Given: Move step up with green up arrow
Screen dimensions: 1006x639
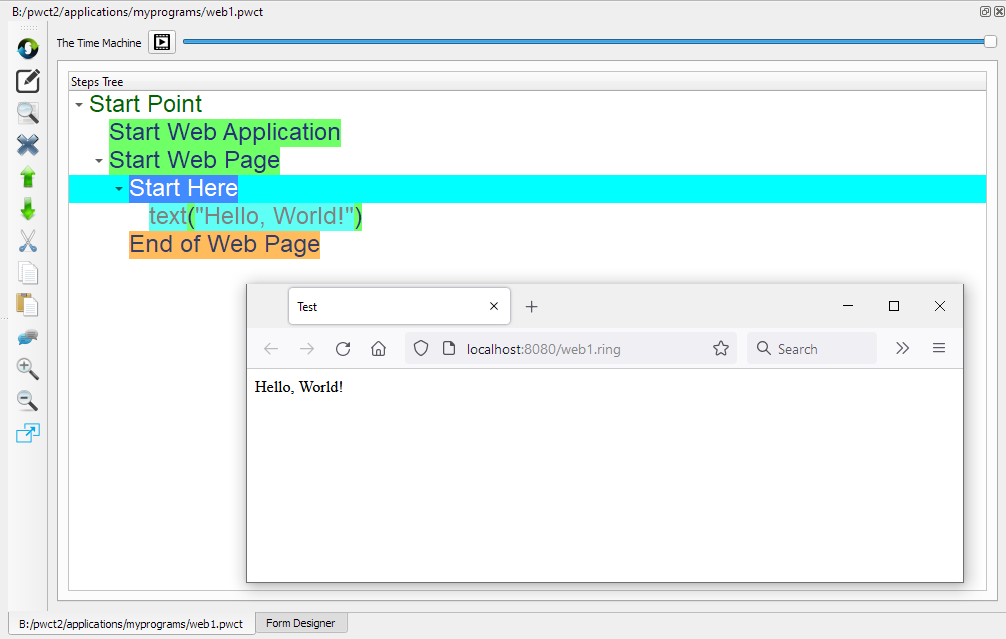Looking at the screenshot, I should pos(28,177).
